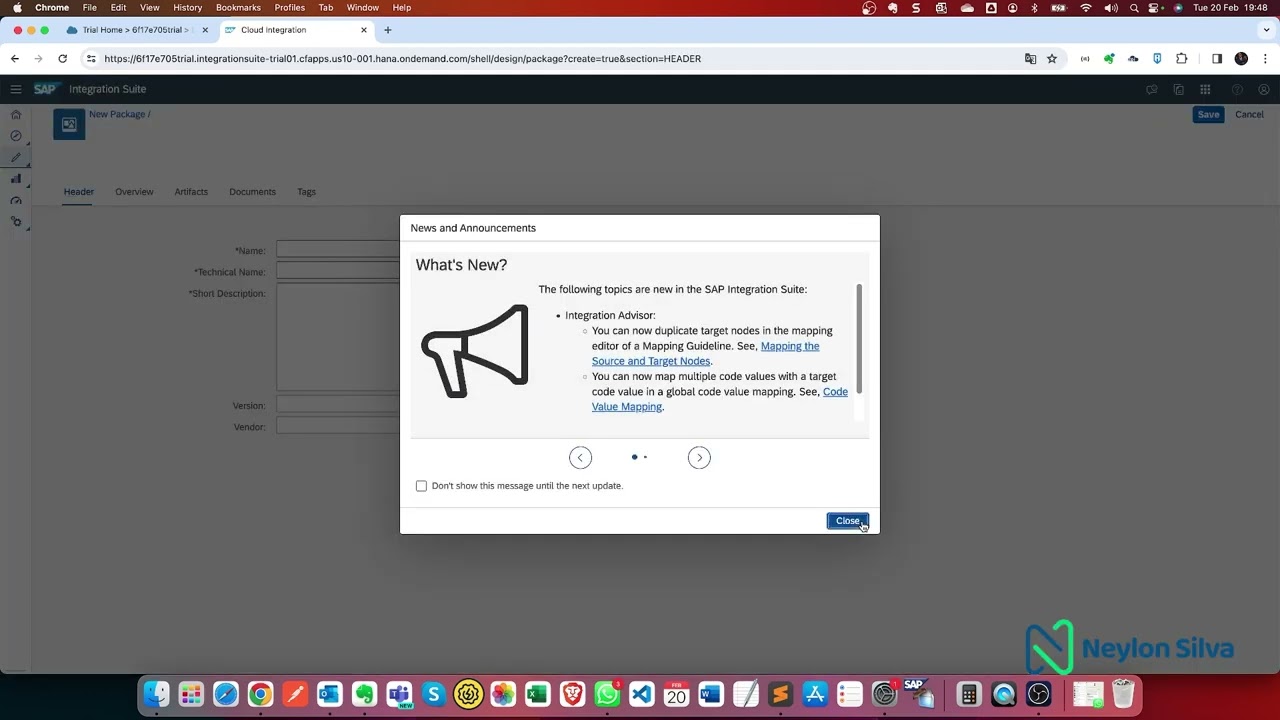
Task: Save the new package
Action: (1208, 114)
